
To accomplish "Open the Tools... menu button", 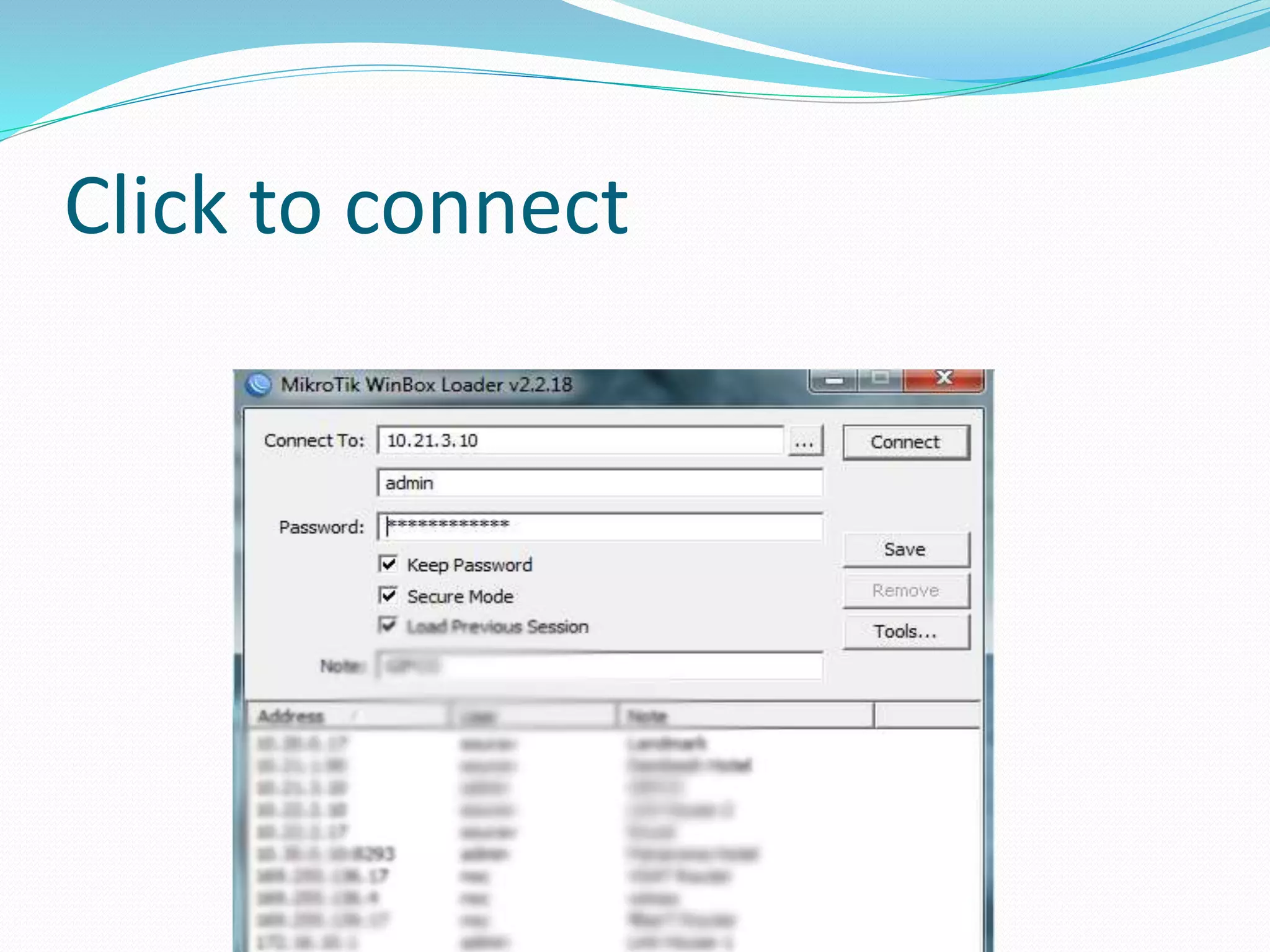I will pyautogui.click(x=905, y=632).
